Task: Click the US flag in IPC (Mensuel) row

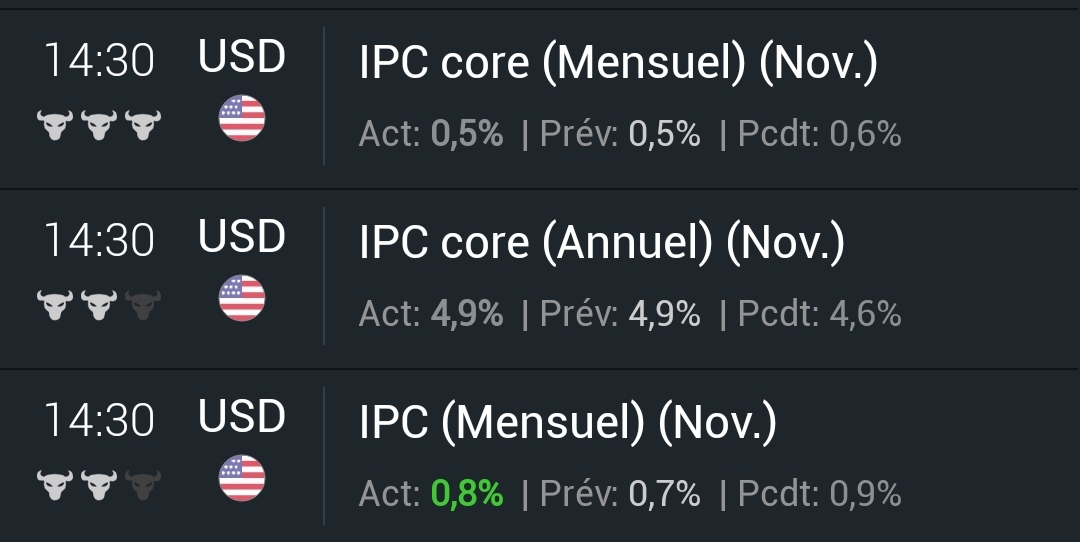Action: [x=242, y=478]
